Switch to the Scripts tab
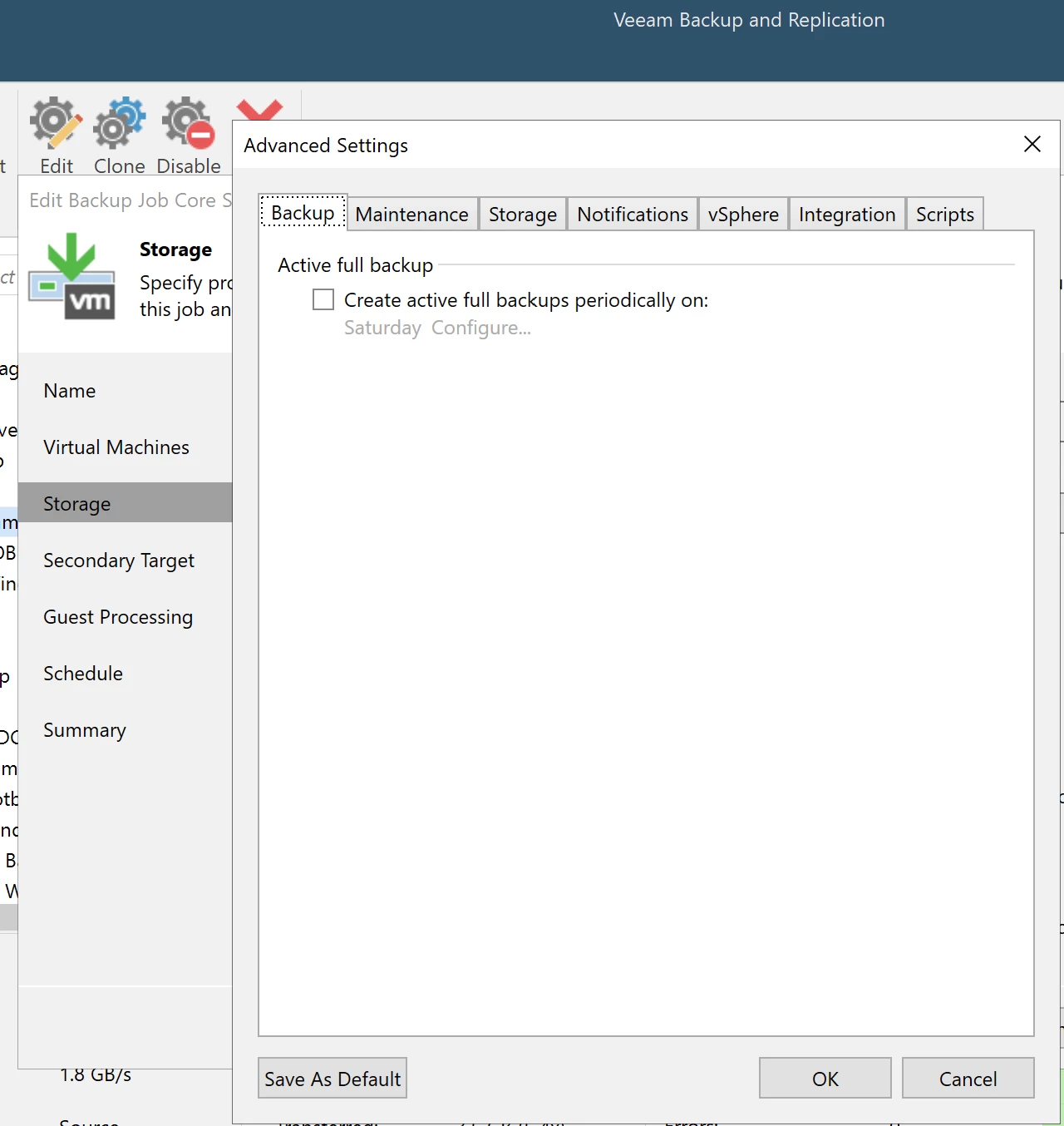The height and width of the screenshot is (1126, 1064). [x=945, y=215]
